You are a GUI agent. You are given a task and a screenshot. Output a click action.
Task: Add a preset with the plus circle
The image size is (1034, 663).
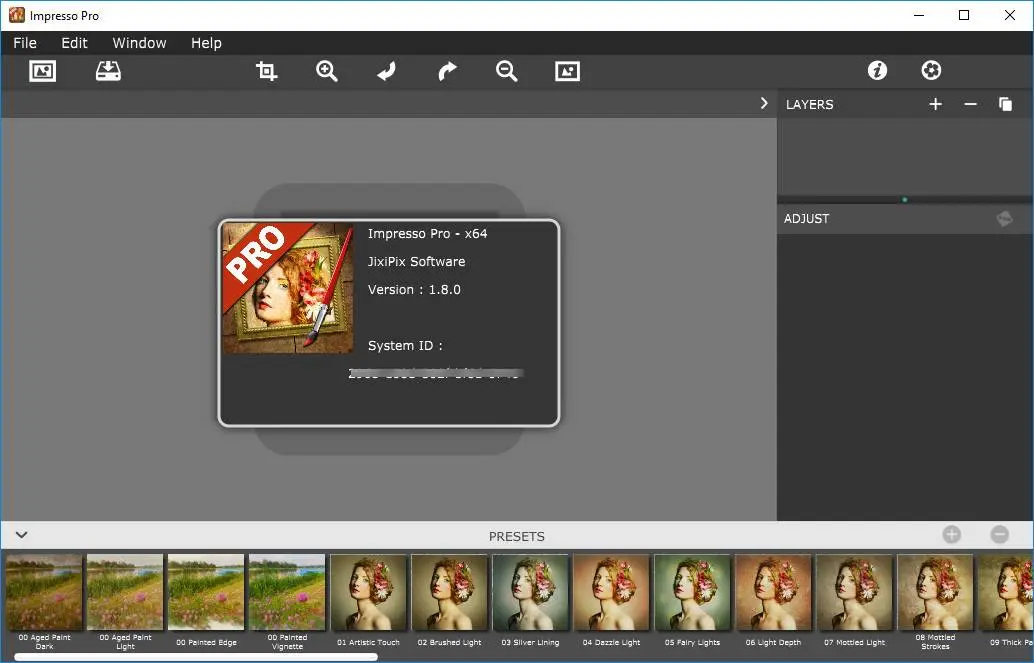[x=952, y=535]
